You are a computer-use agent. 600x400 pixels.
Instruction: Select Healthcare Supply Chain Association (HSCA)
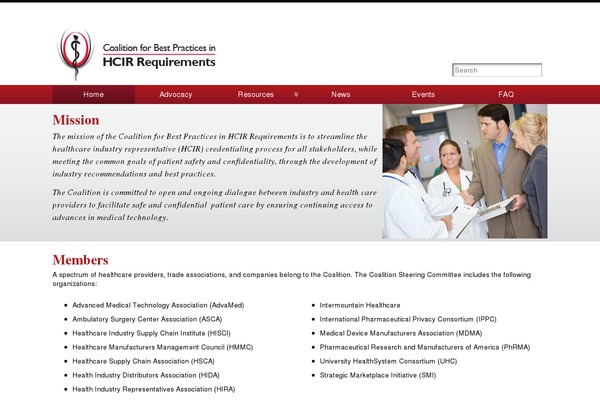point(143,361)
